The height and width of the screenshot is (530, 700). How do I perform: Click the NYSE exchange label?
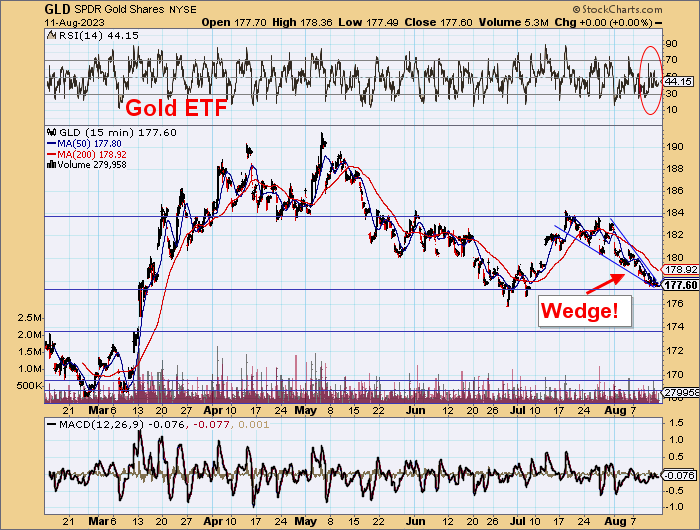(x=183, y=10)
